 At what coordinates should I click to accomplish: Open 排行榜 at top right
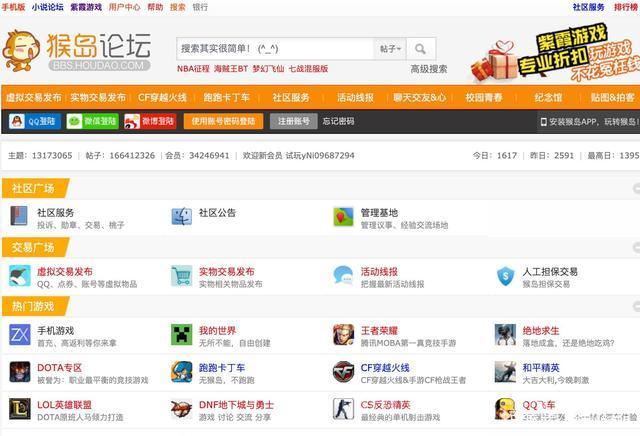[x=626, y=7]
